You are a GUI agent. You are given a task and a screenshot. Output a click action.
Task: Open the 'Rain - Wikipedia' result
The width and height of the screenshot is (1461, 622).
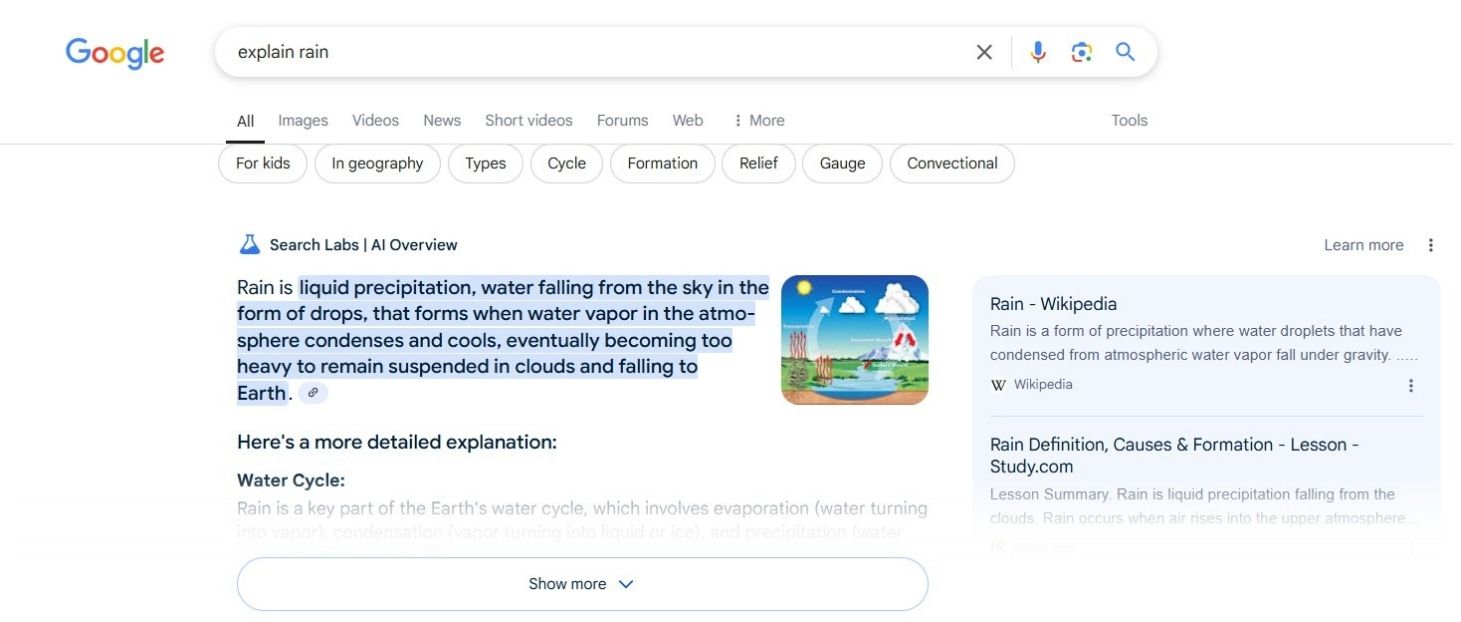point(1053,304)
